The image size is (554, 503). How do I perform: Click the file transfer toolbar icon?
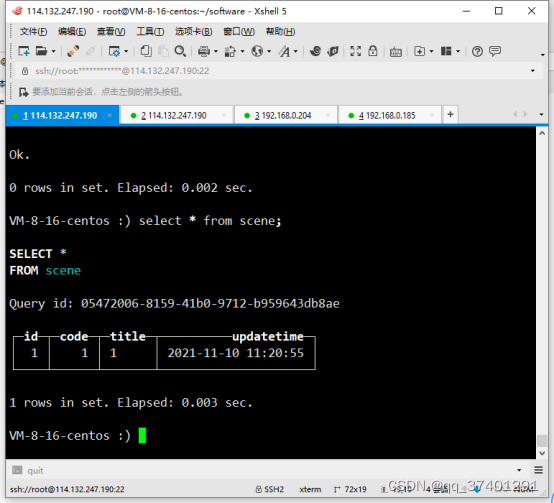[x=230, y=51]
